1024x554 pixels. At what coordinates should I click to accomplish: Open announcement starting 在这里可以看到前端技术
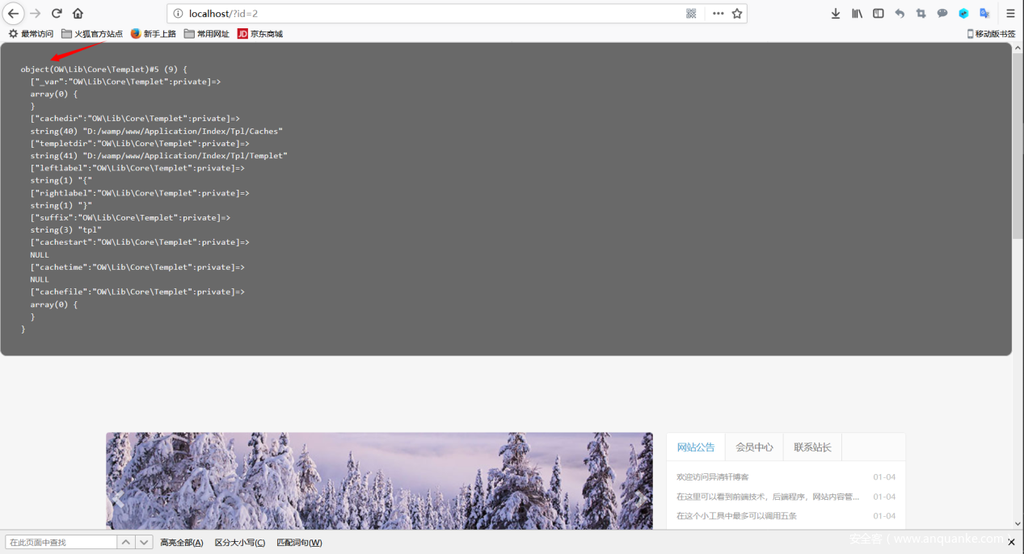[768, 497]
